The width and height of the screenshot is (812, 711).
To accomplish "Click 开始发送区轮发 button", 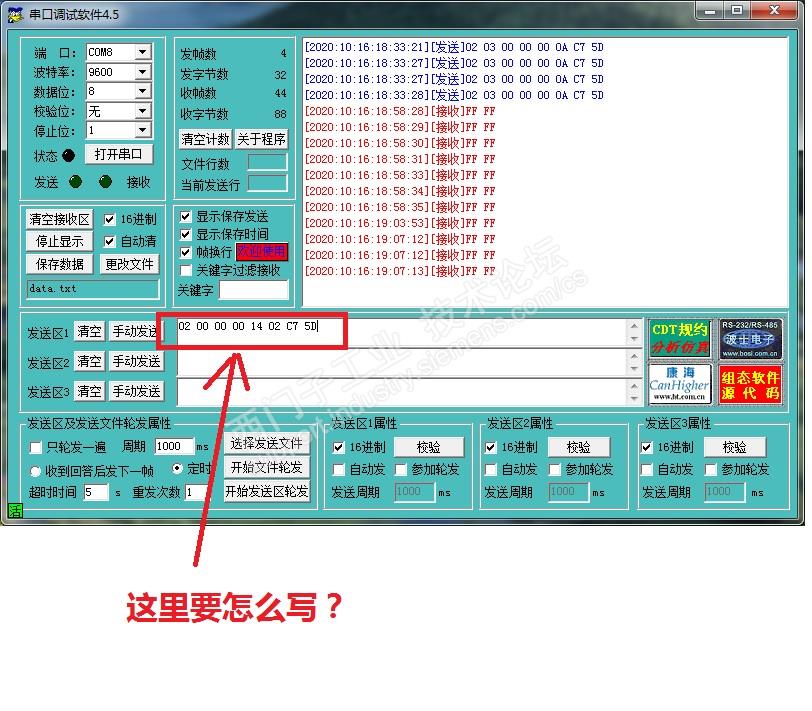I will coord(266,491).
